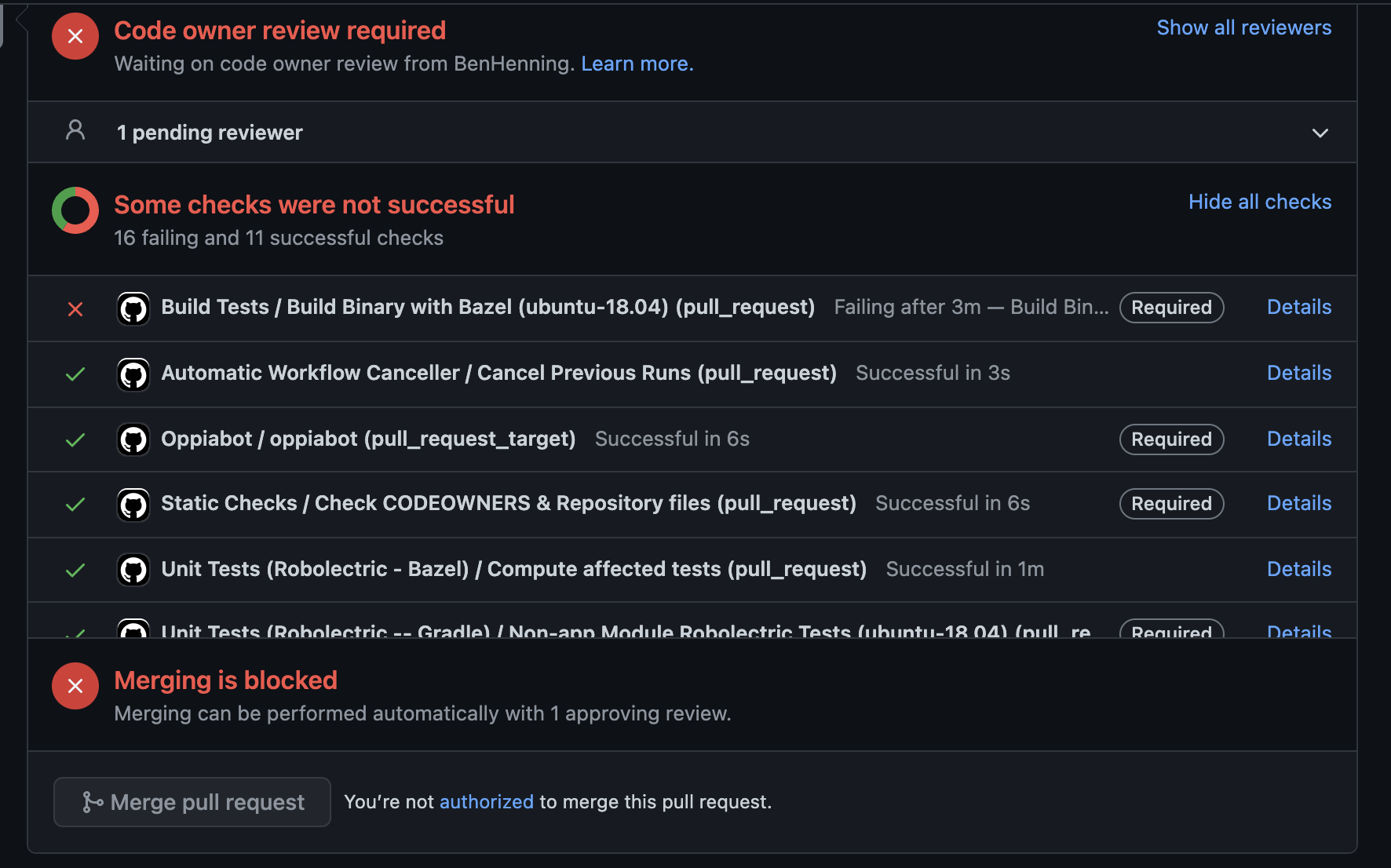Open Details for Build Binary with Bazel

coord(1299,307)
